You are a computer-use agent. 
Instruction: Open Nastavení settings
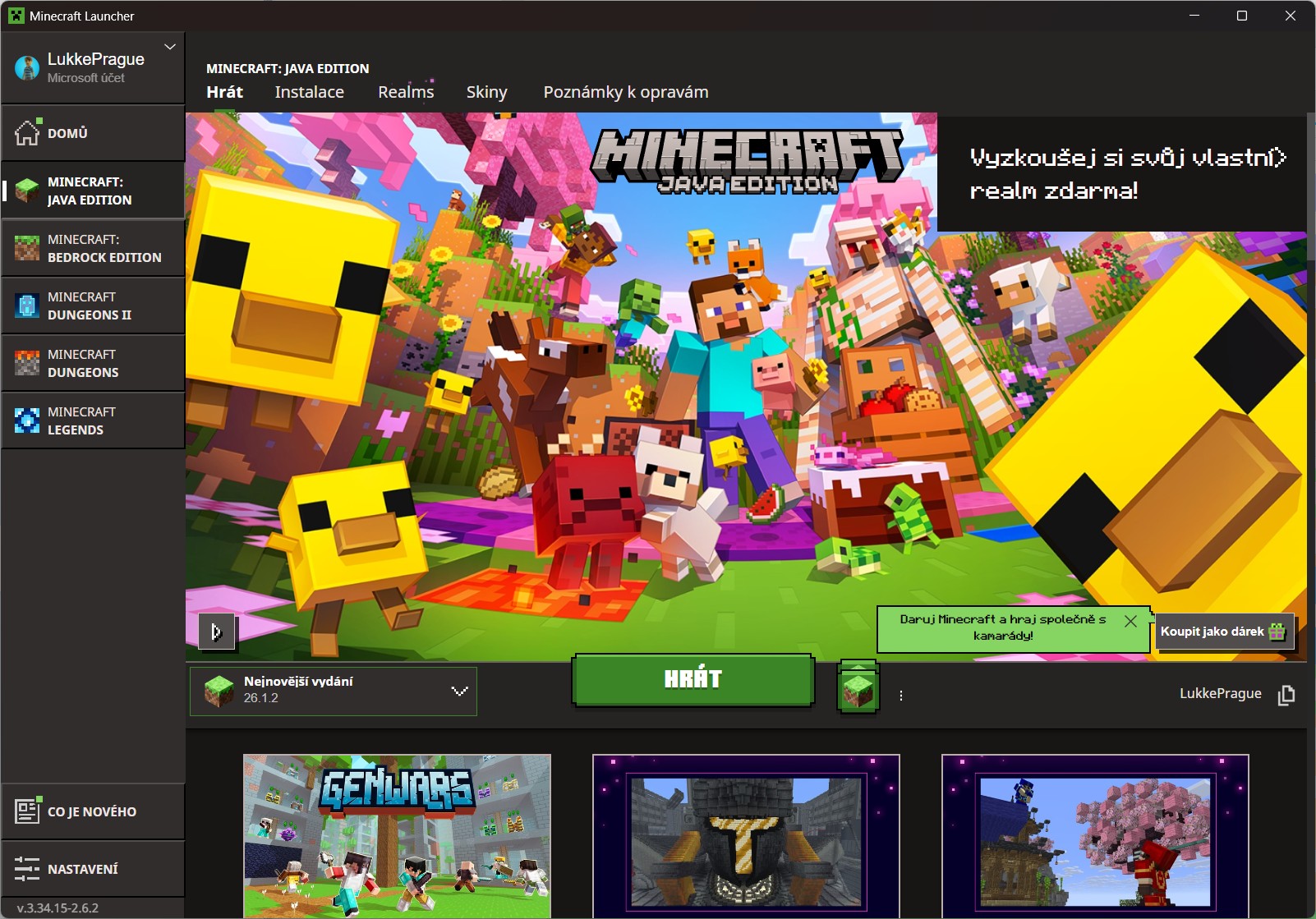[x=93, y=869]
